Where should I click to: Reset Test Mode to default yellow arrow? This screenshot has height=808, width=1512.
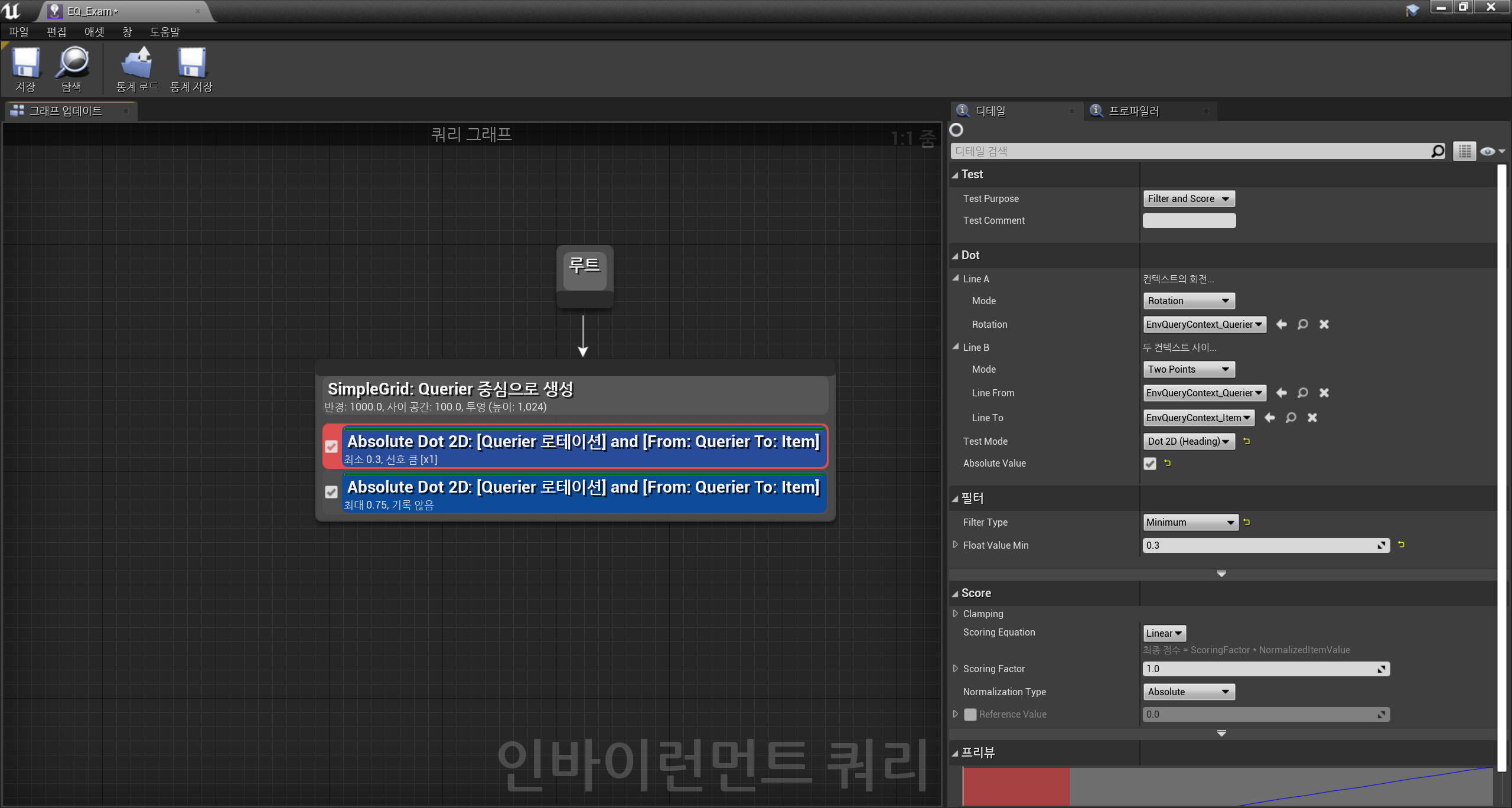click(x=1247, y=441)
